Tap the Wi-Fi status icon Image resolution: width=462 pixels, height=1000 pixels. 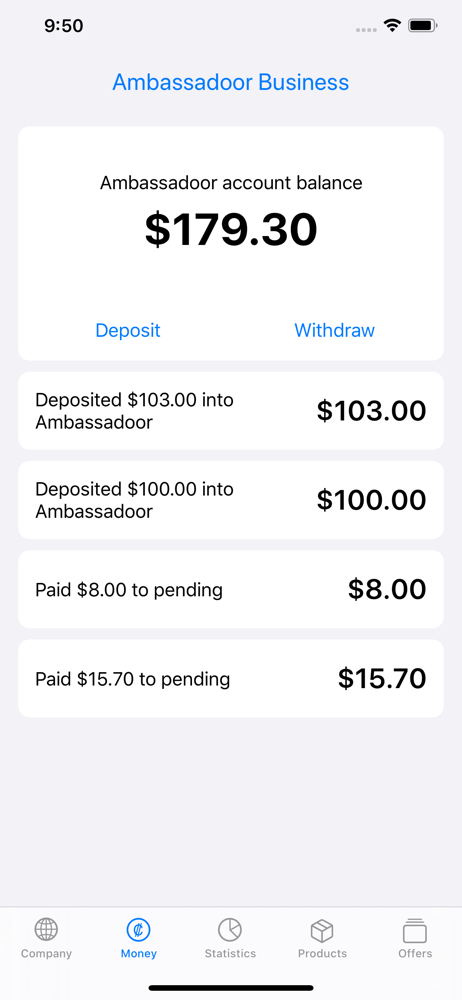coord(392,26)
